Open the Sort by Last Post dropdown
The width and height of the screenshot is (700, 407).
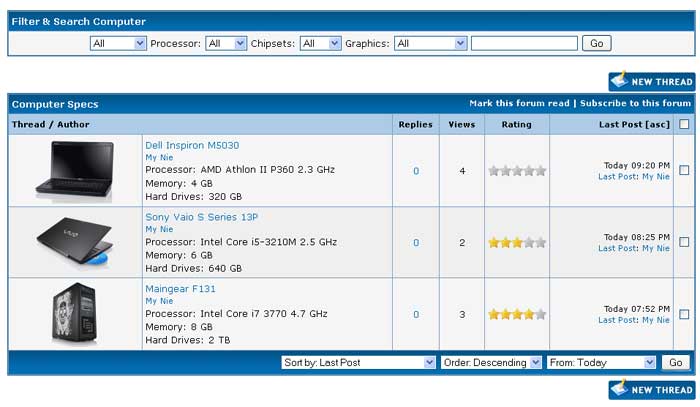click(359, 362)
